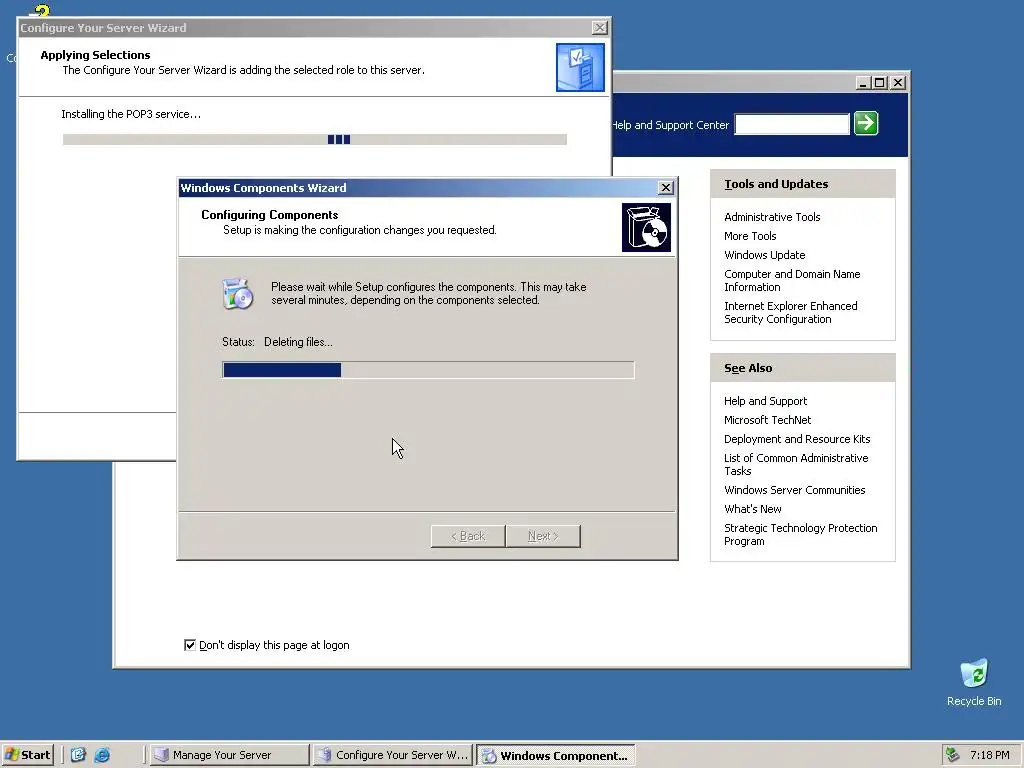Image resolution: width=1024 pixels, height=768 pixels.
Task: Open Administrative Tools link
Action: [x=772, y=217]
